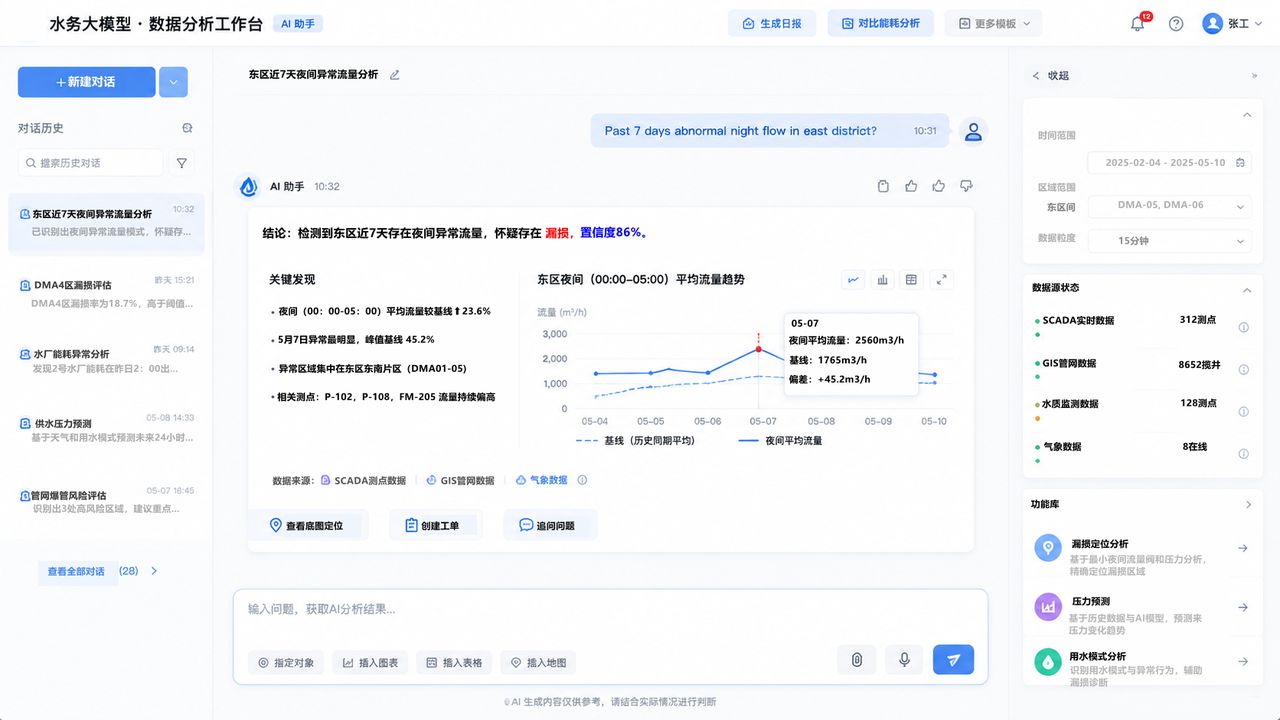Send the message with paper-plane button

point(953,660)
